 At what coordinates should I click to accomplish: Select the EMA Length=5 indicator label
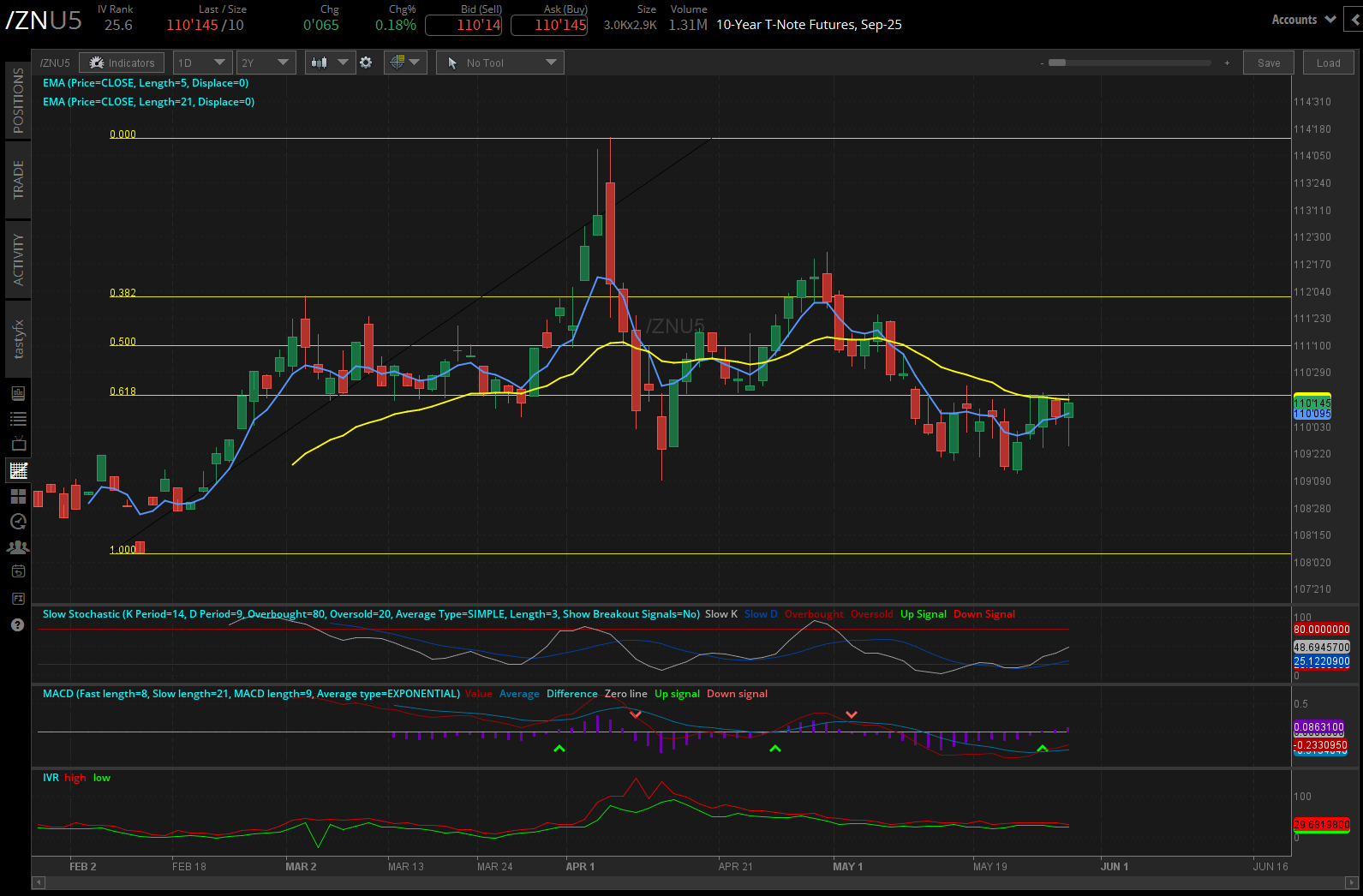[x=146, y=83]
